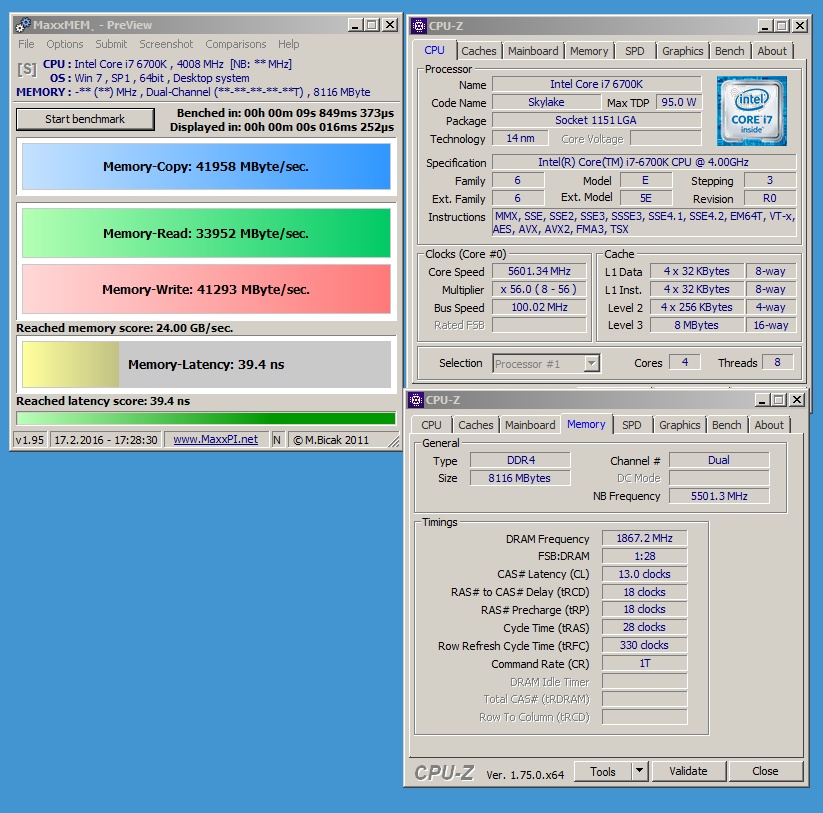Expand the Tools dropdown arrow in CPU-Z

(639, 772)
